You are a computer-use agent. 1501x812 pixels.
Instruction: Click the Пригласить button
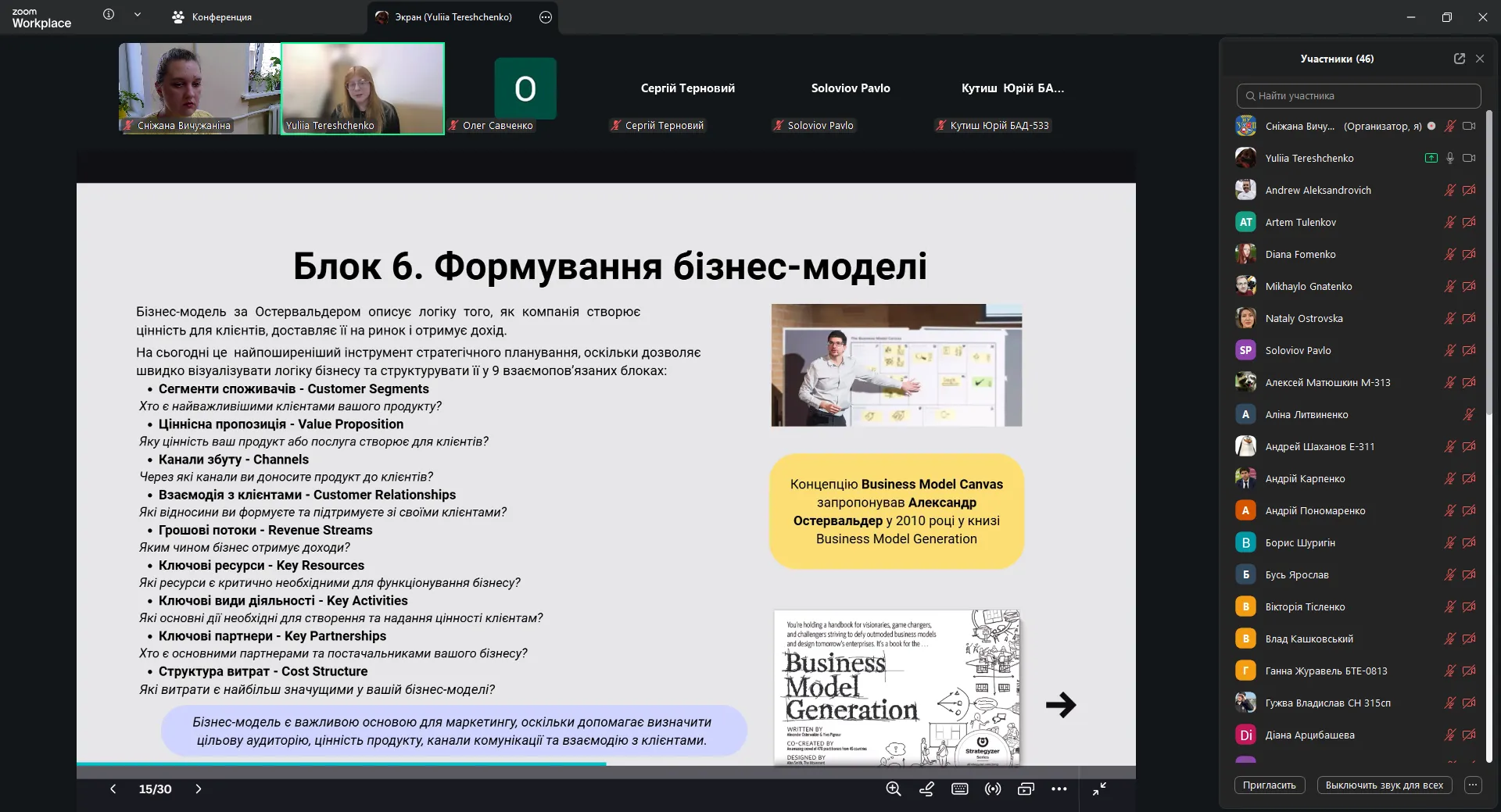coord(1270,785)
